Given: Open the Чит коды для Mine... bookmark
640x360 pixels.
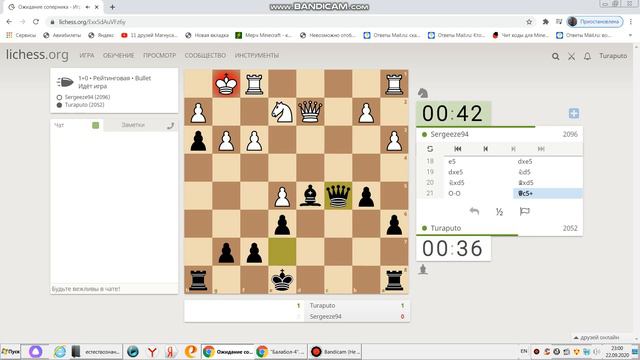Looking at the screenshot, I should (x=520, y=36).
